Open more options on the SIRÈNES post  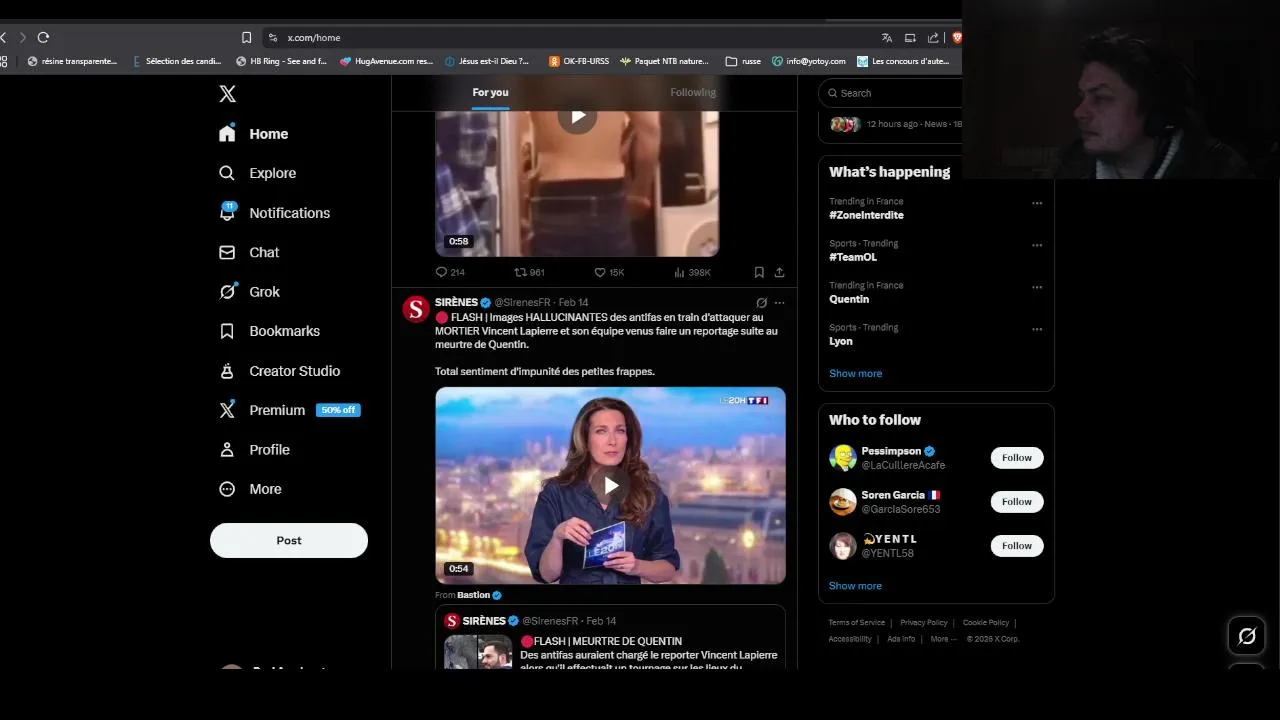(779, 302)
